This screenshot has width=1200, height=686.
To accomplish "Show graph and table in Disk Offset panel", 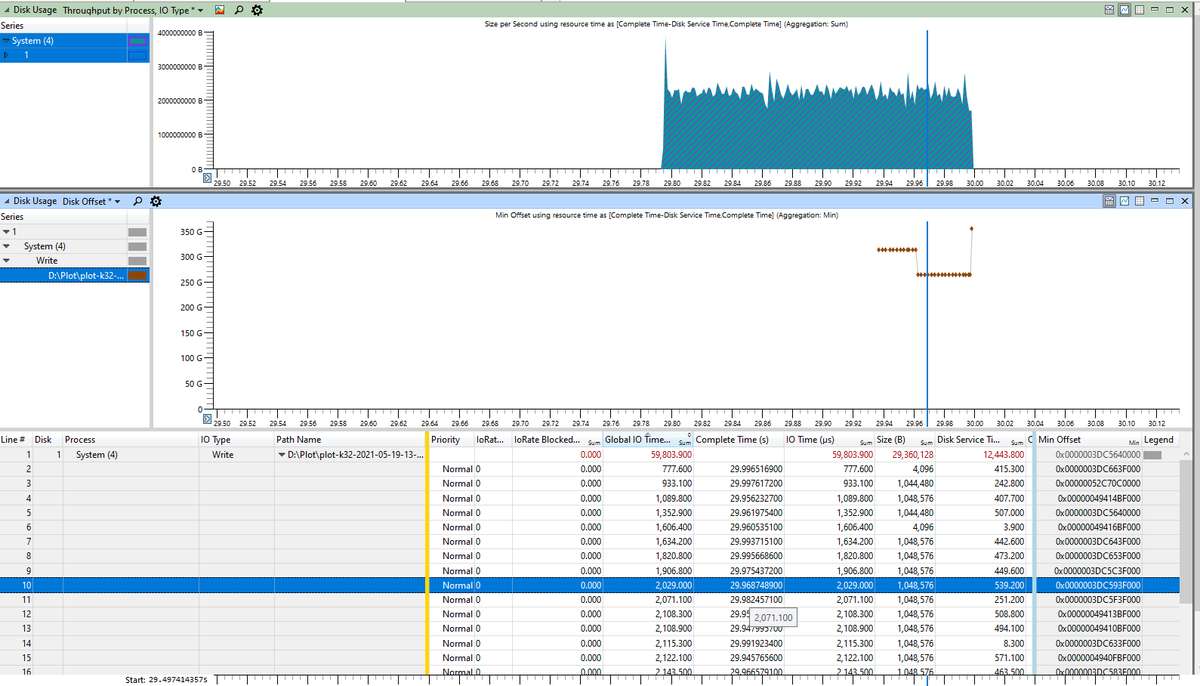I will [1109, 201].
